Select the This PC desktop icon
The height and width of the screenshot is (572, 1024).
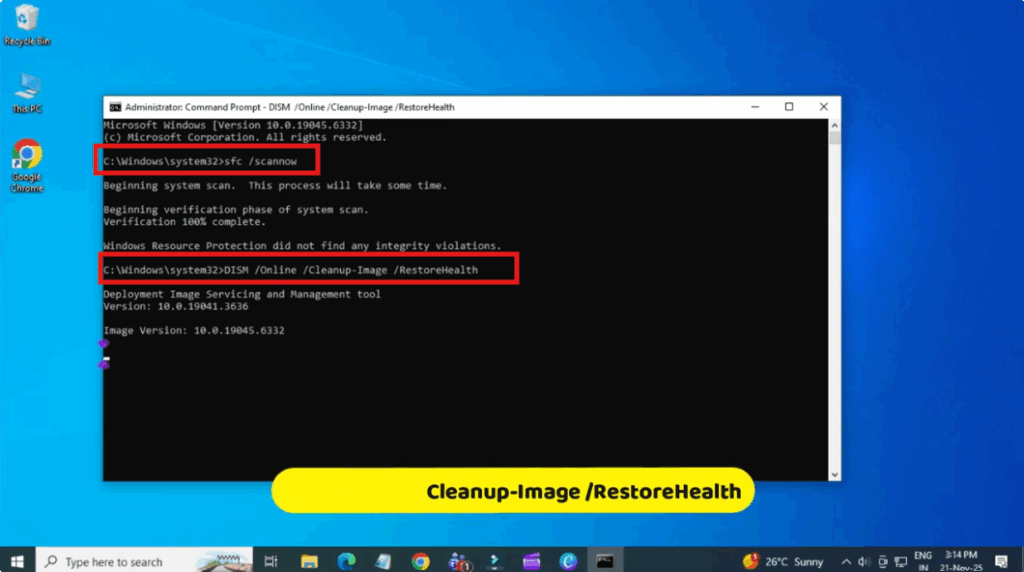pos(27,93)
